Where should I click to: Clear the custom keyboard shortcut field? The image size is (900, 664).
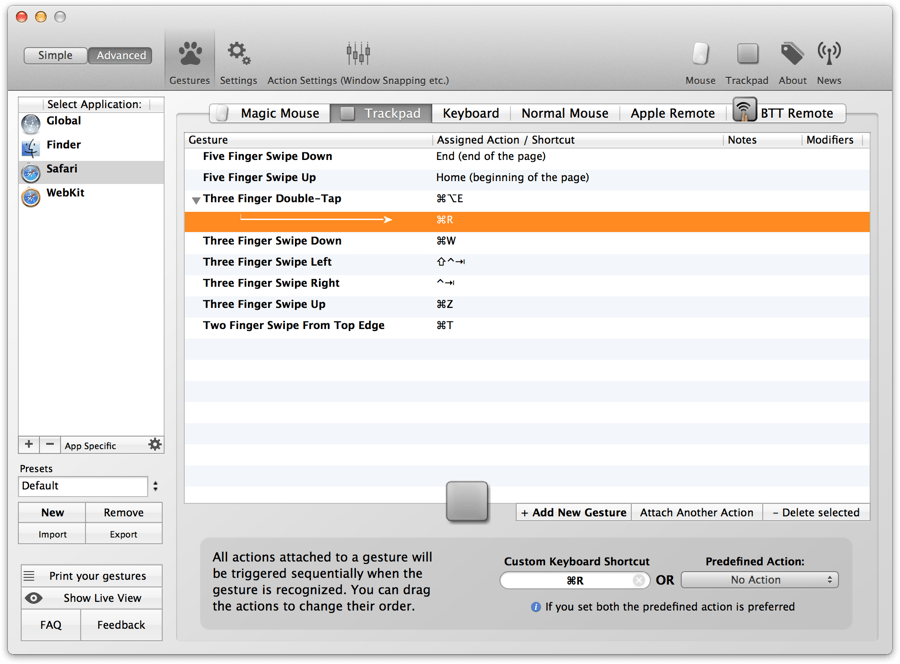tap(638, 580)
